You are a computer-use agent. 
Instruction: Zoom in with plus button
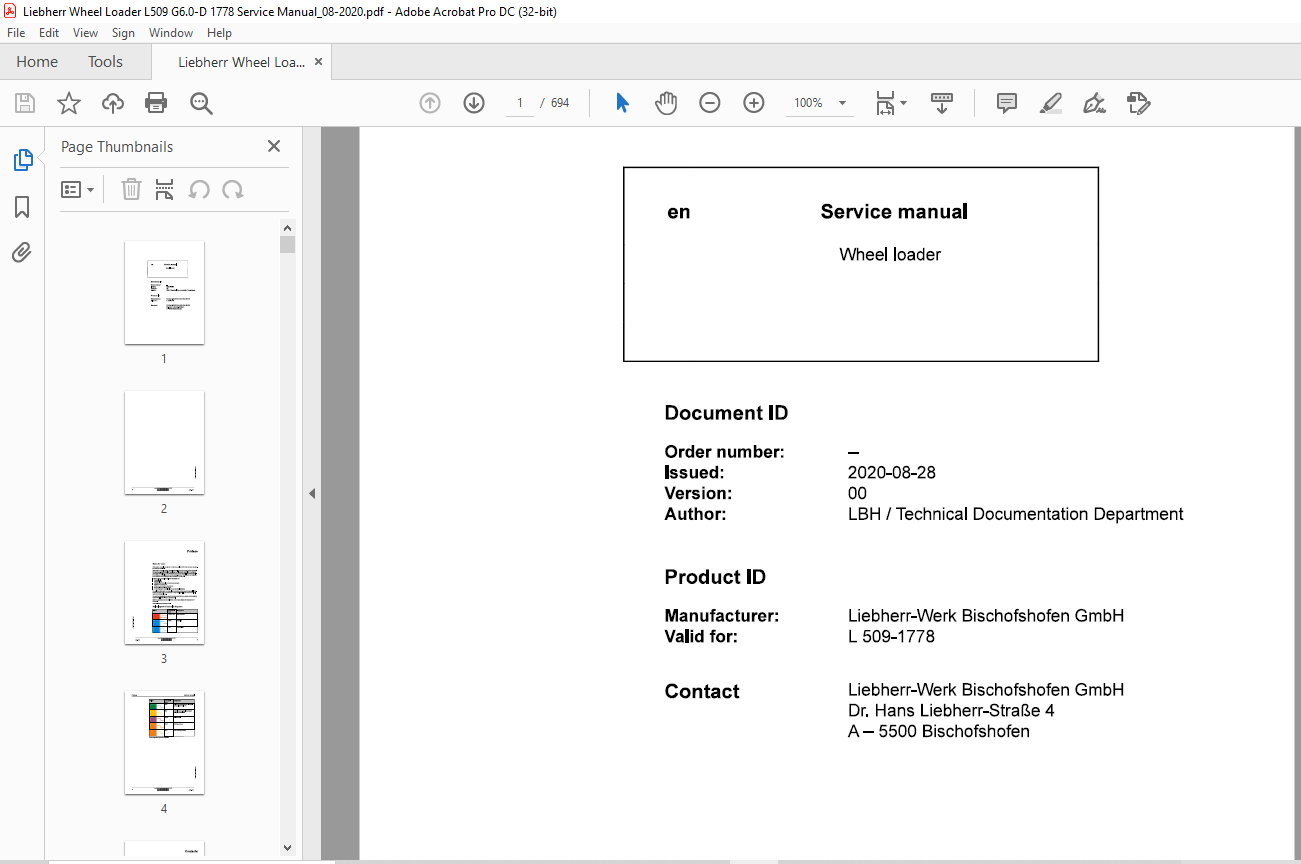pyautogui.click(x=754, y=103)
